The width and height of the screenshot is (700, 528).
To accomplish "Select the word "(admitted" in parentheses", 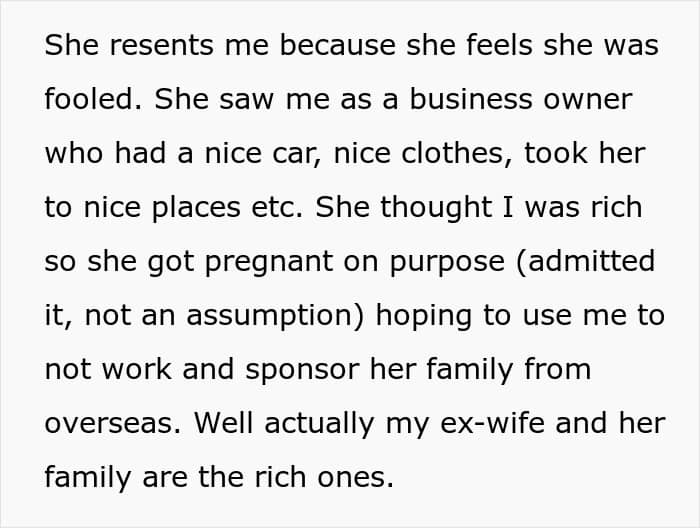I will tap(585, 261).
